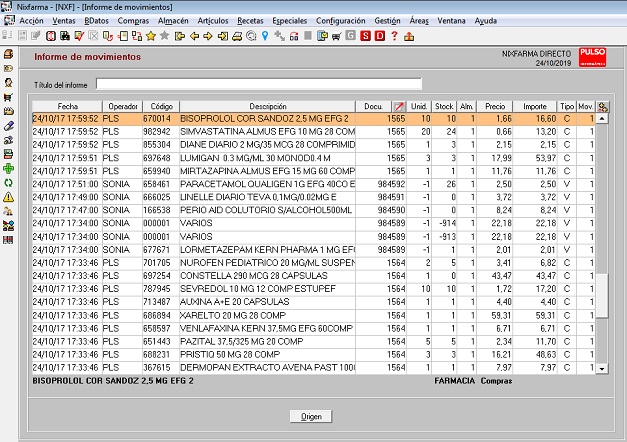Open the Ayuda menu
This screenshot has height=442, width=627.
[x=486, y=21]
